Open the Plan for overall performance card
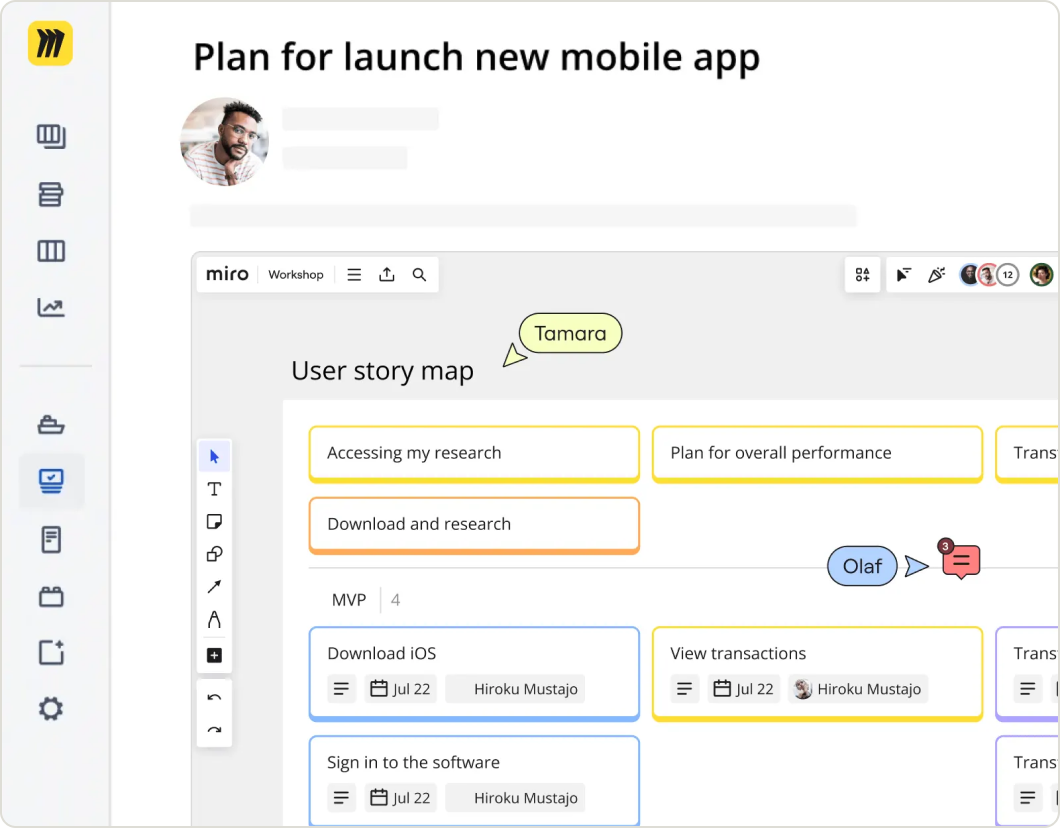The image size is (1060, 828). 817,454
